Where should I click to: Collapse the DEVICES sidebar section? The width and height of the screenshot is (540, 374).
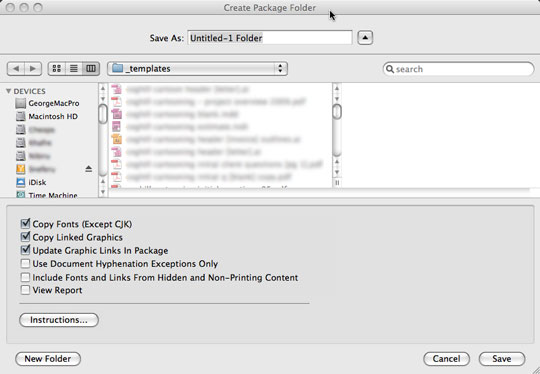click(x=9, y=91)
